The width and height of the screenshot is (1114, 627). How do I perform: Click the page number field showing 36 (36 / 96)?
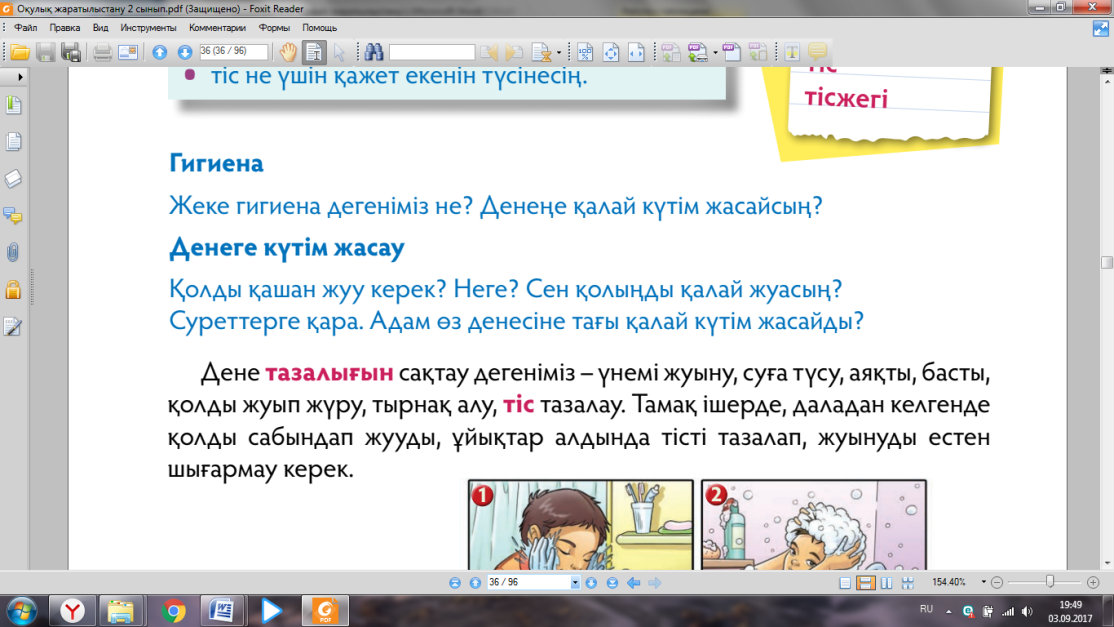[233, 52]
